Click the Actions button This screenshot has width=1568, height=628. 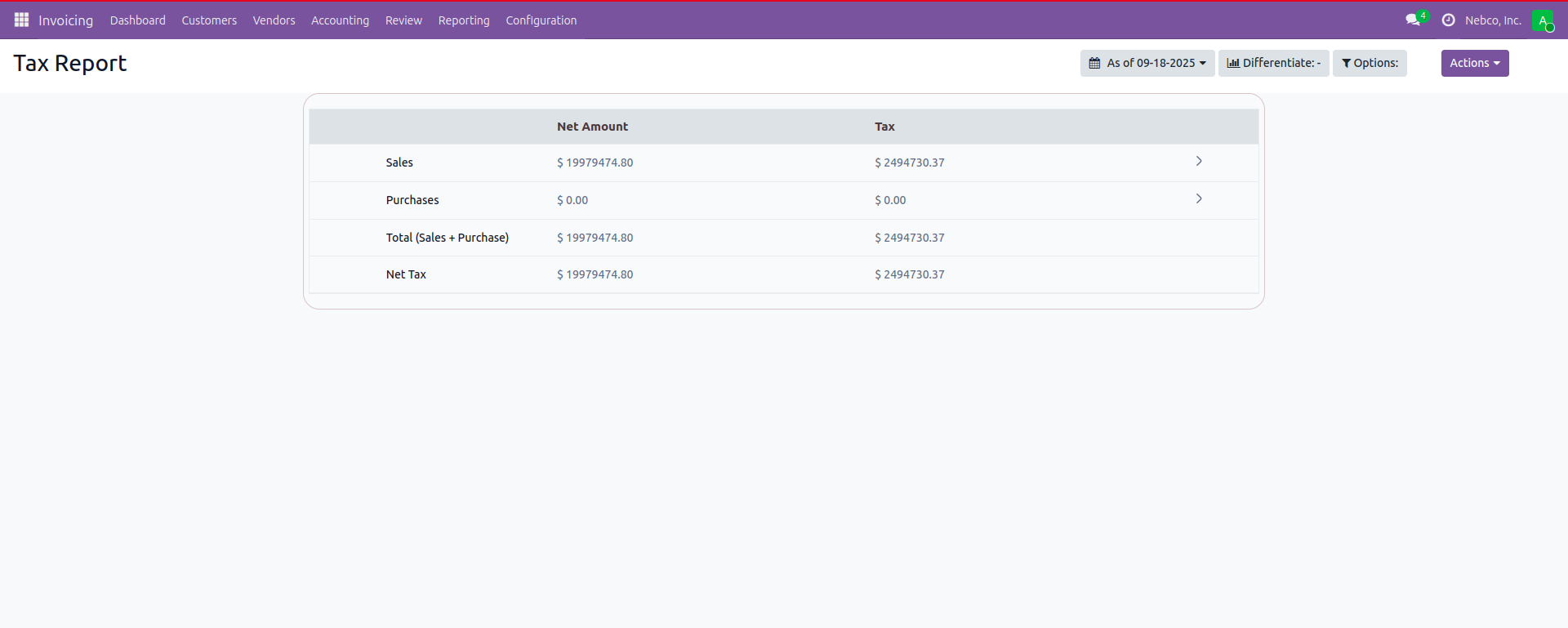1474,63
